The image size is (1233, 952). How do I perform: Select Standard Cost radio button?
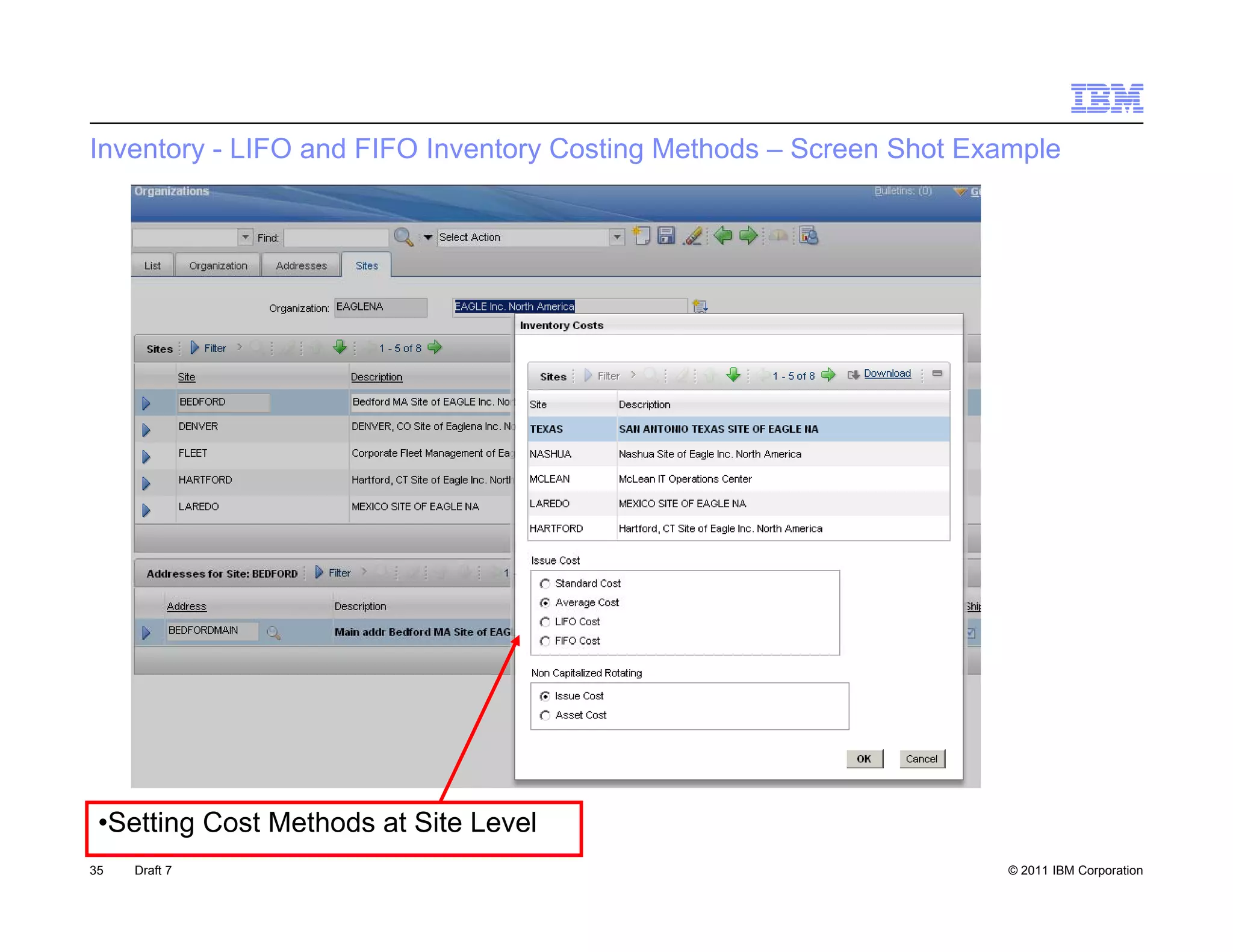click(545, 584)
